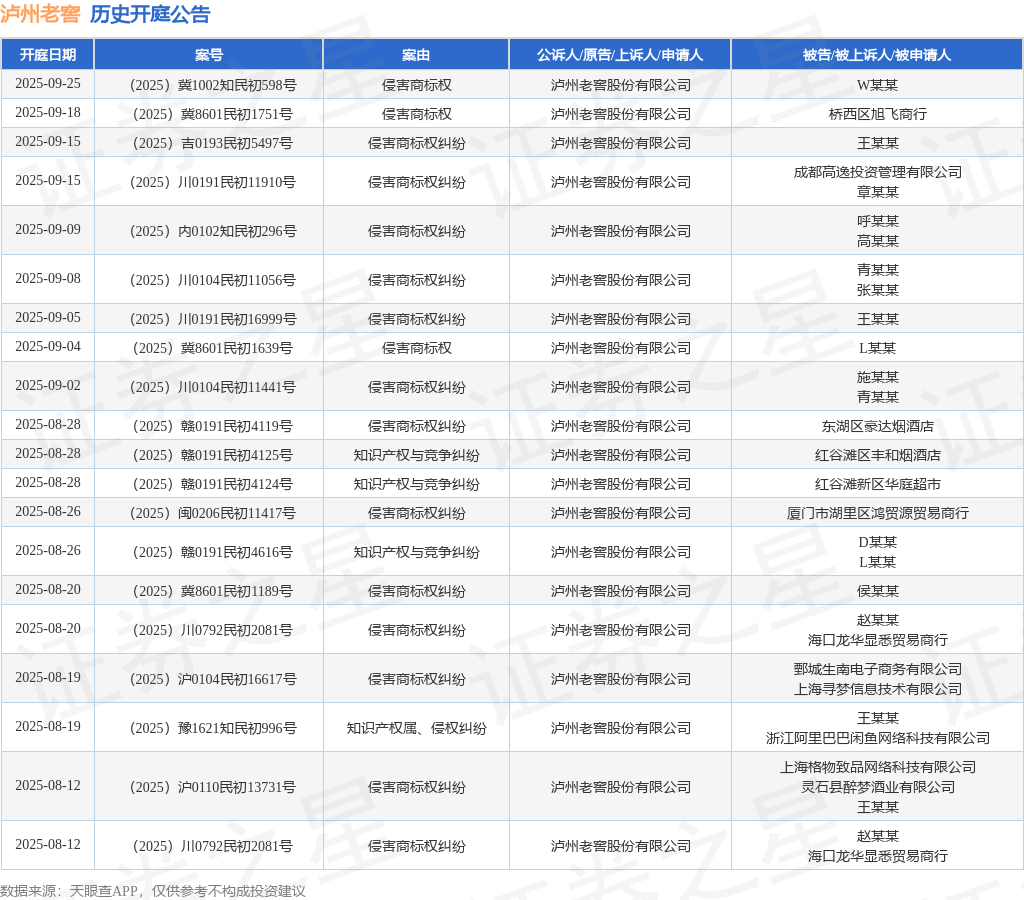Click the 知识产权属、侵权纠纷 cause cell
1024x900 pixels.
(x=416, y=728)
